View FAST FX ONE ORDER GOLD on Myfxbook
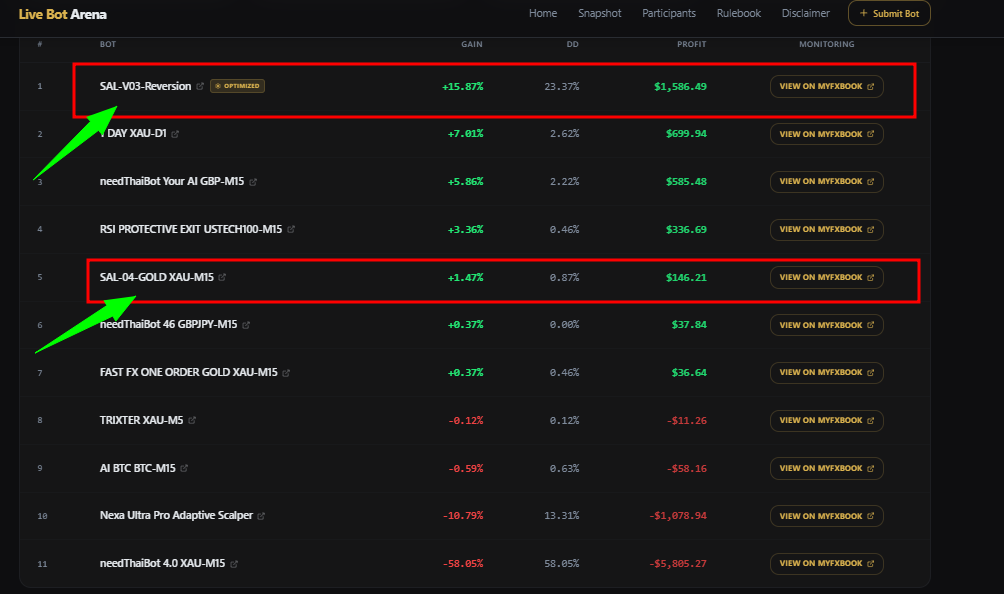 coord(826,373)
